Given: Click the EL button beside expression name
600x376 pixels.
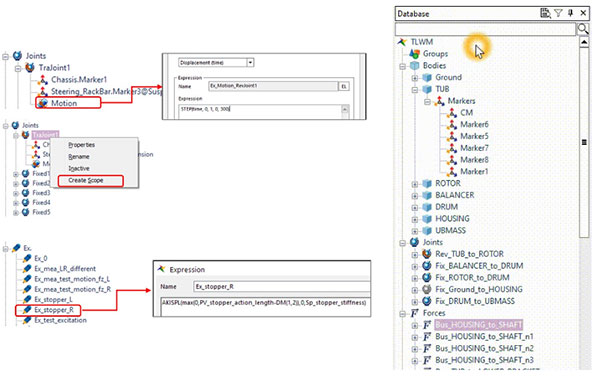Looking at the screenshot, I should tap(344, 86).
